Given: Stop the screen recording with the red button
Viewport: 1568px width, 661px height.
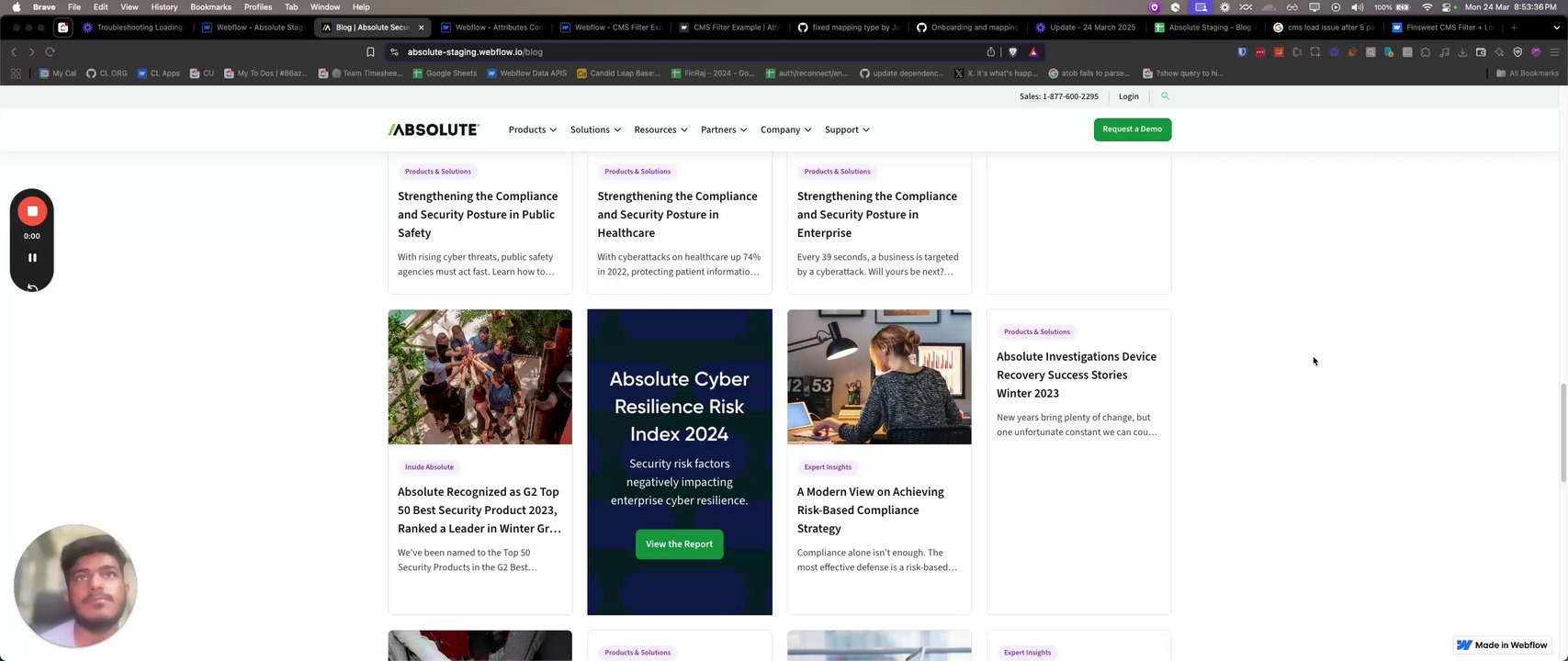Looking at the screenshot, I should (32, 211).
